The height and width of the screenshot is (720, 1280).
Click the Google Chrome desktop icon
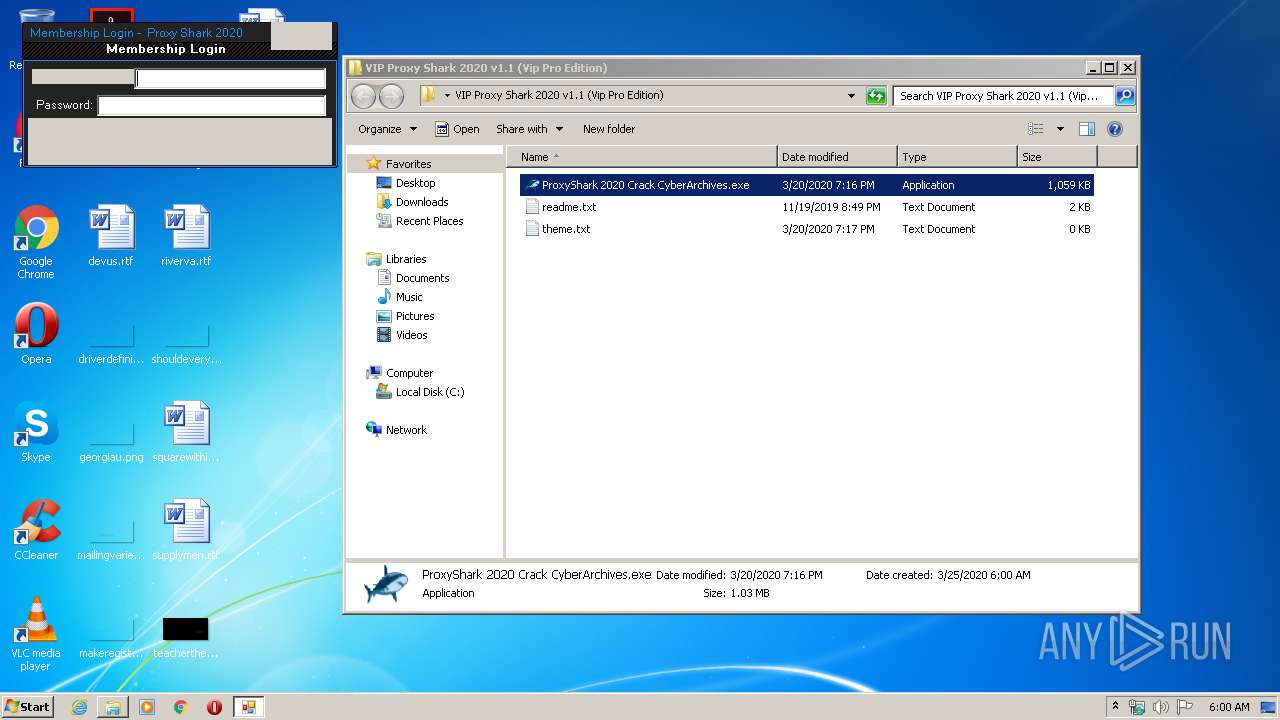tap(36, 243)
